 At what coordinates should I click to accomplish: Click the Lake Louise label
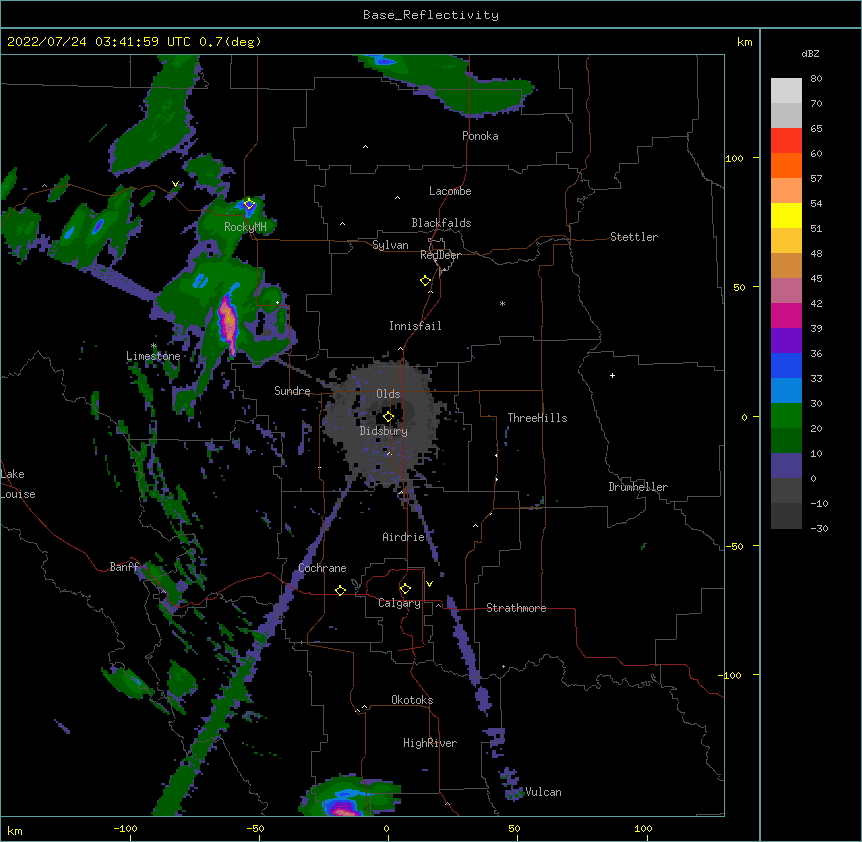[18, 484]
